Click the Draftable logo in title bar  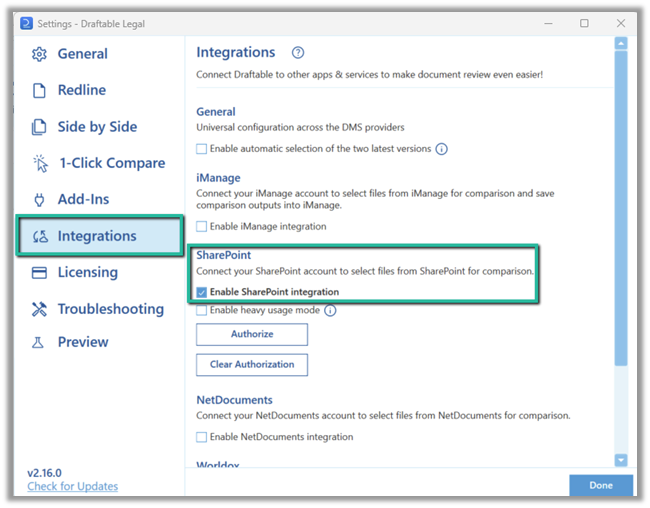pos(26,23)
